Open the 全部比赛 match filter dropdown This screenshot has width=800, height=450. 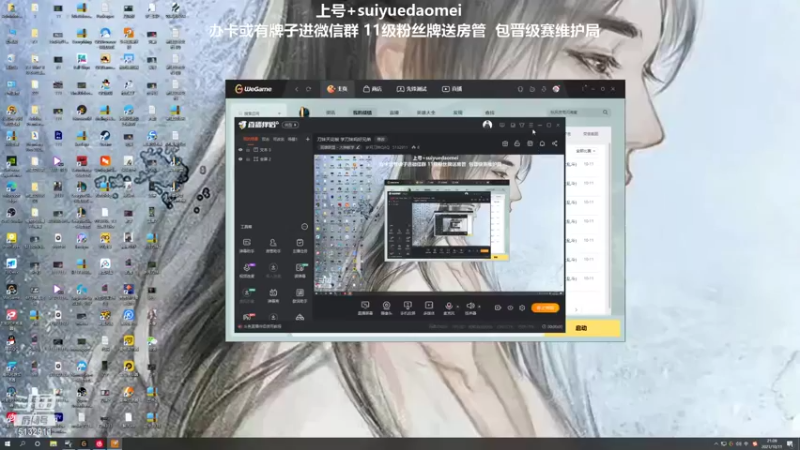585,151
